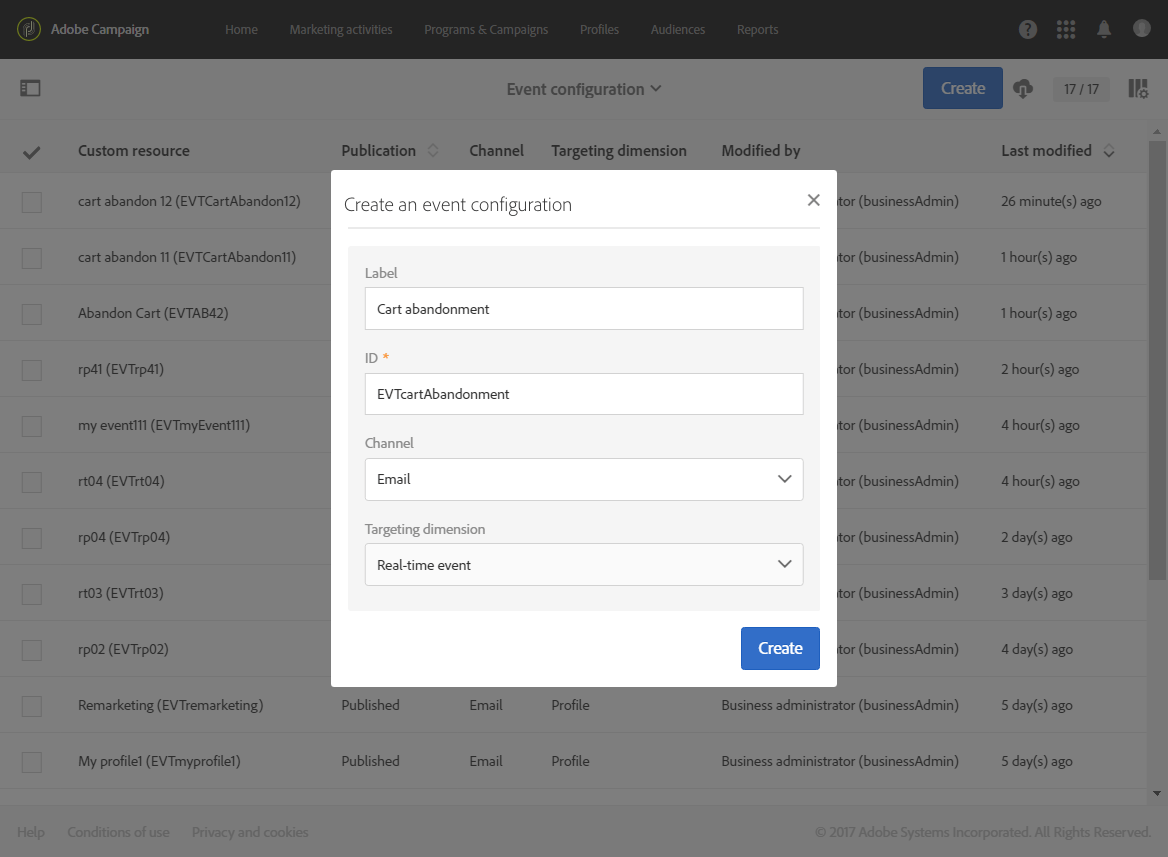Open the Privacy and cookies link
Viewport: 1168px width, 857px height.
250,831
